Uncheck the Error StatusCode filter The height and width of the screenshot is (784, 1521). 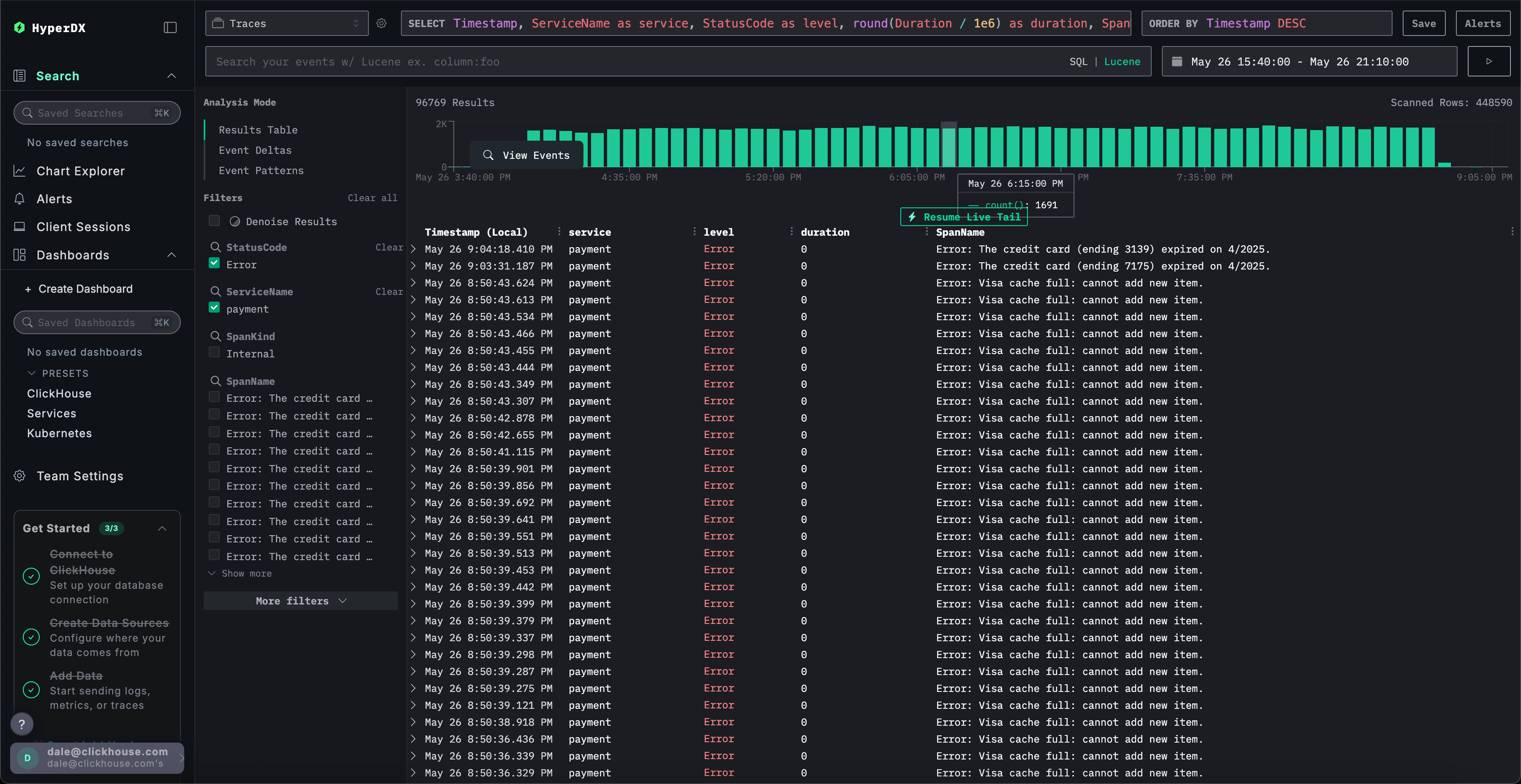214,264
